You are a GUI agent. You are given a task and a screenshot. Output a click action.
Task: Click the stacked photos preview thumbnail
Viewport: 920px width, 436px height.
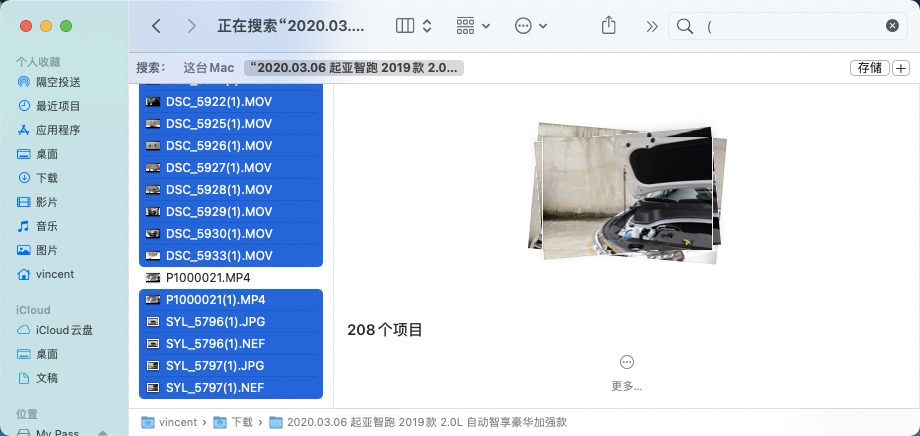point(627,193)
